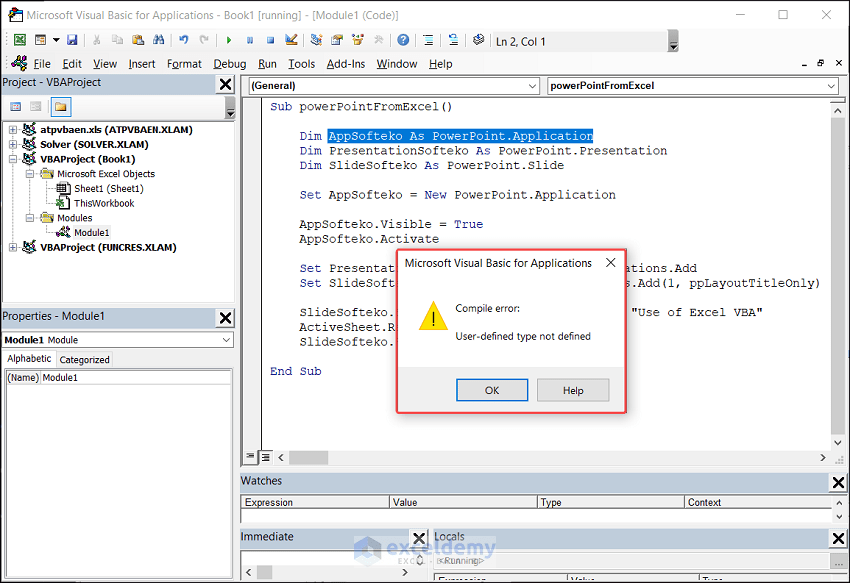
Task: Click the (Name) Module1 property value field
Action: coord(136,377)
